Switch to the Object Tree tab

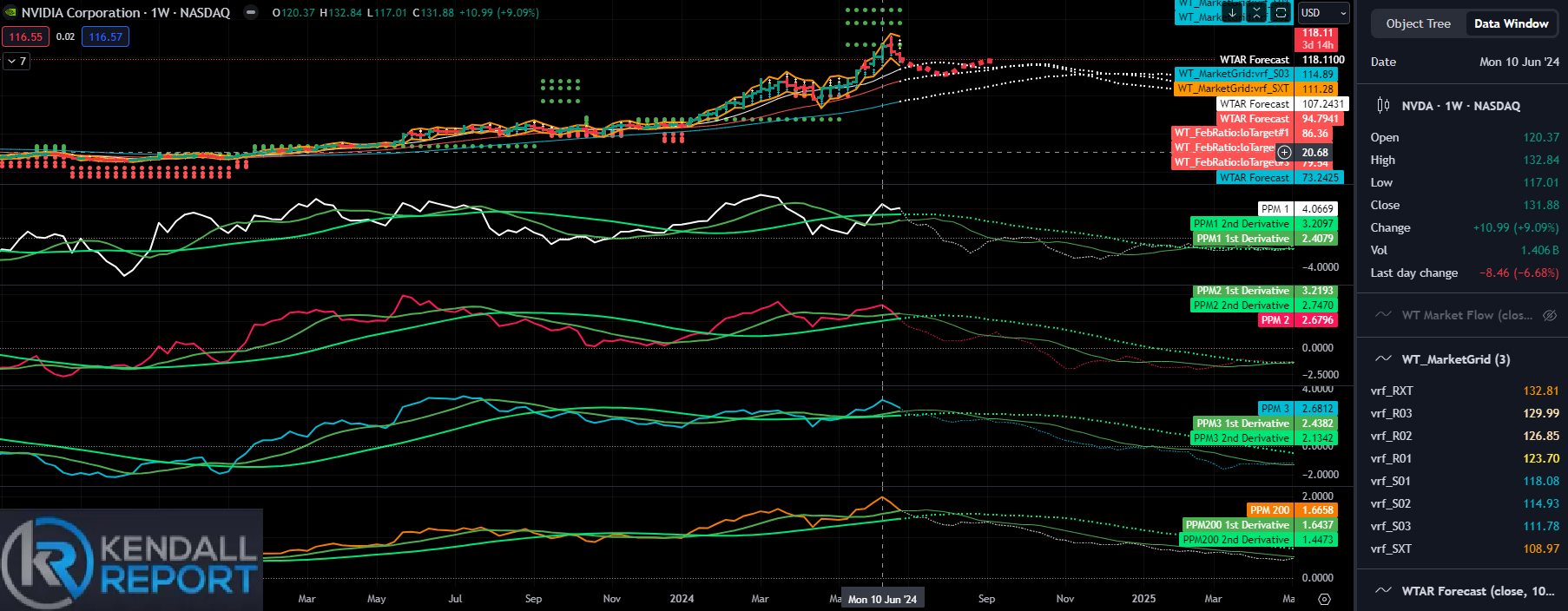coord(1418,23)
